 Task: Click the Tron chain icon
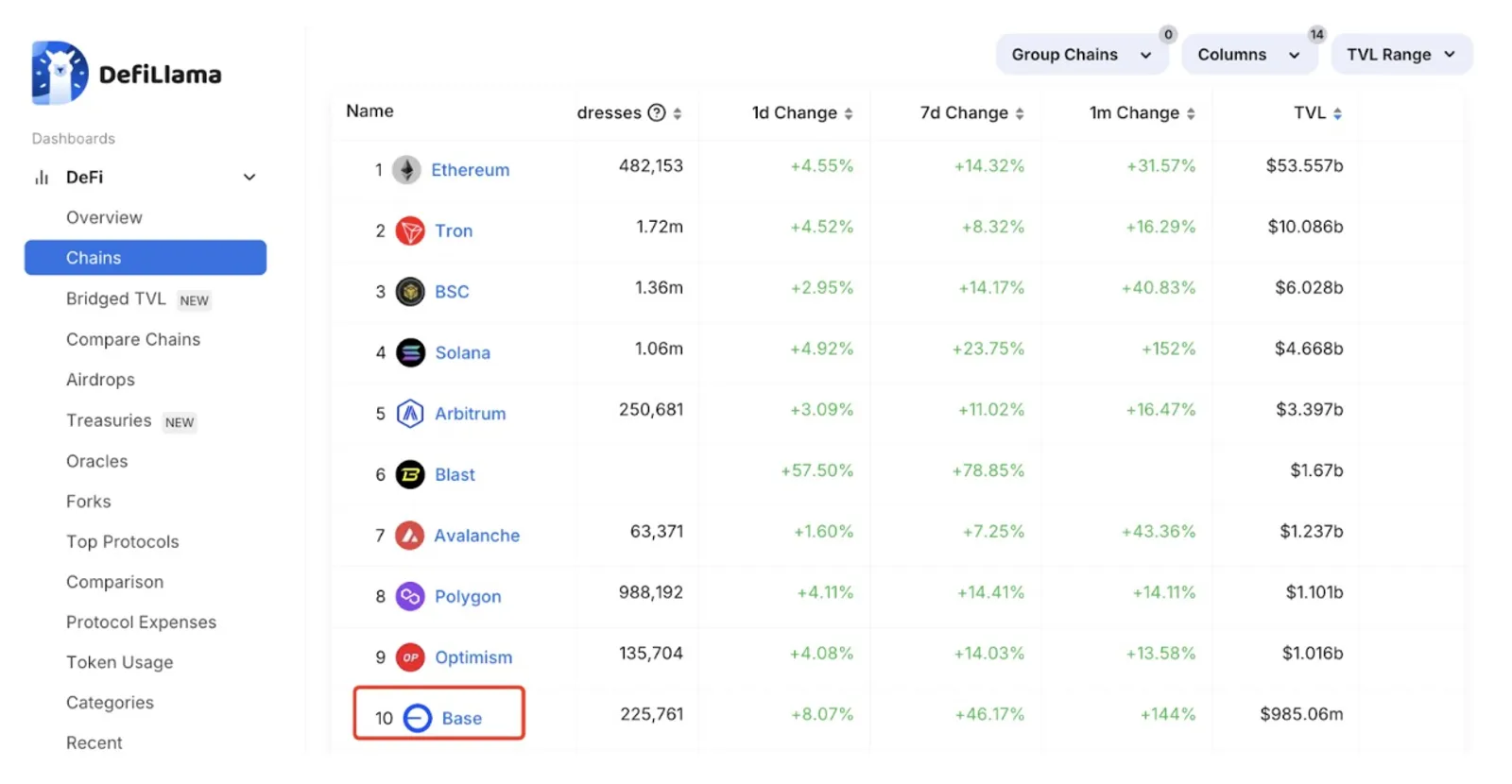pos(410,230)
